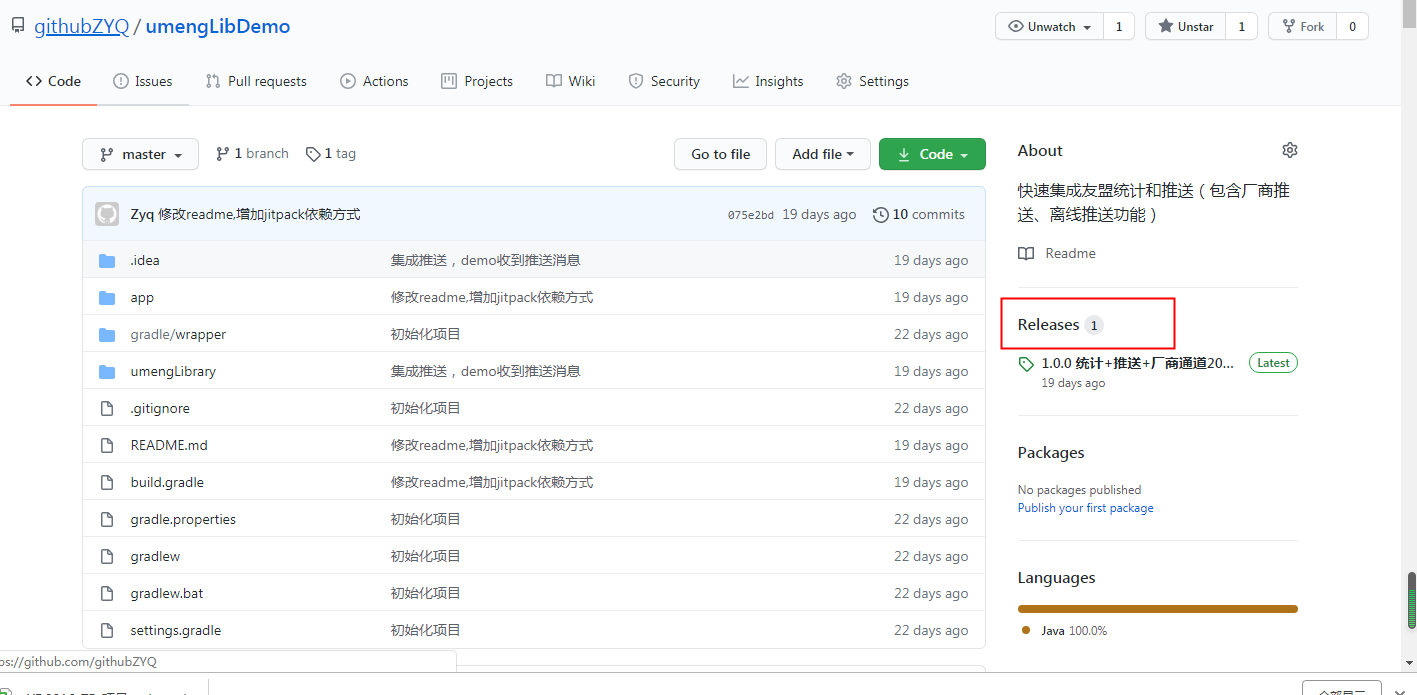Click Publish your first package link
Image resolution: width=1417 pixels, height=695 pixels.
pos(1086,508)
